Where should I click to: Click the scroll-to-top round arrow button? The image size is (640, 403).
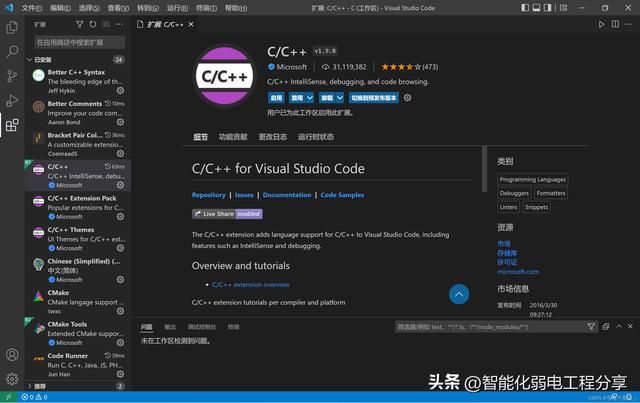pos(459,294)
